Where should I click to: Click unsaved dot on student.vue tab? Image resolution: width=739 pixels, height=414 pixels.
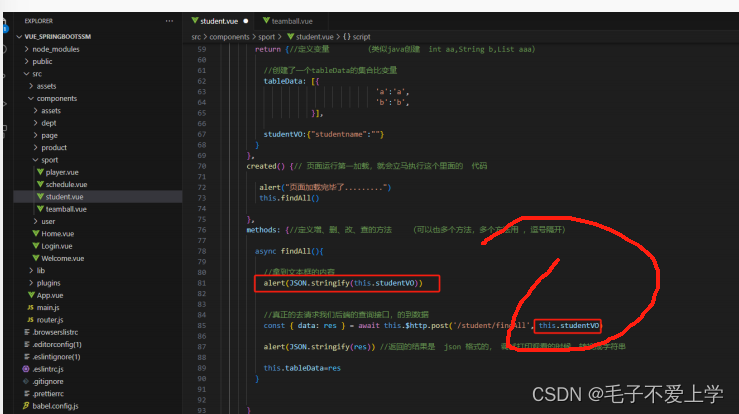pyautogui.click(x=246, y=21)
